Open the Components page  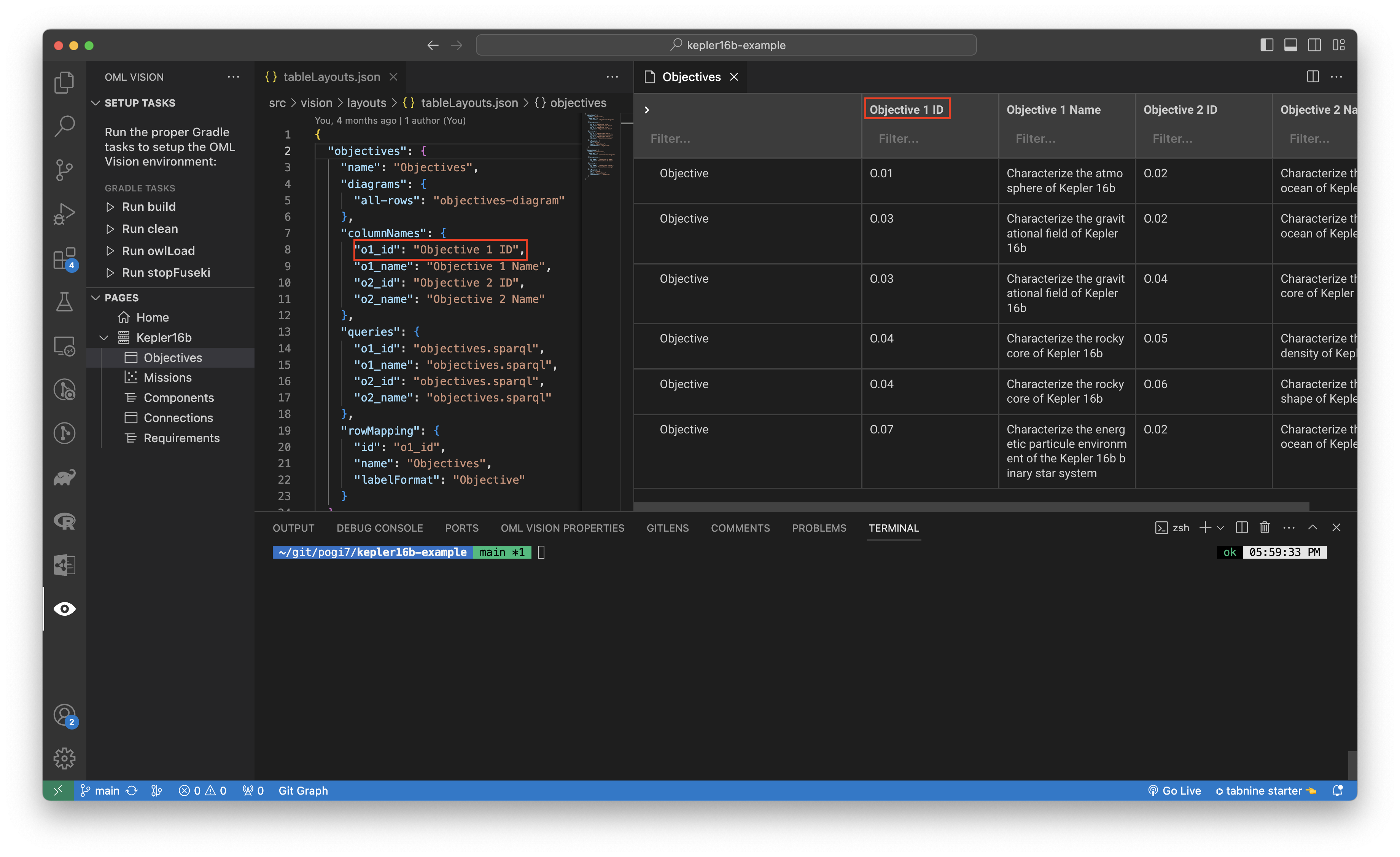[x=178, y=398]
